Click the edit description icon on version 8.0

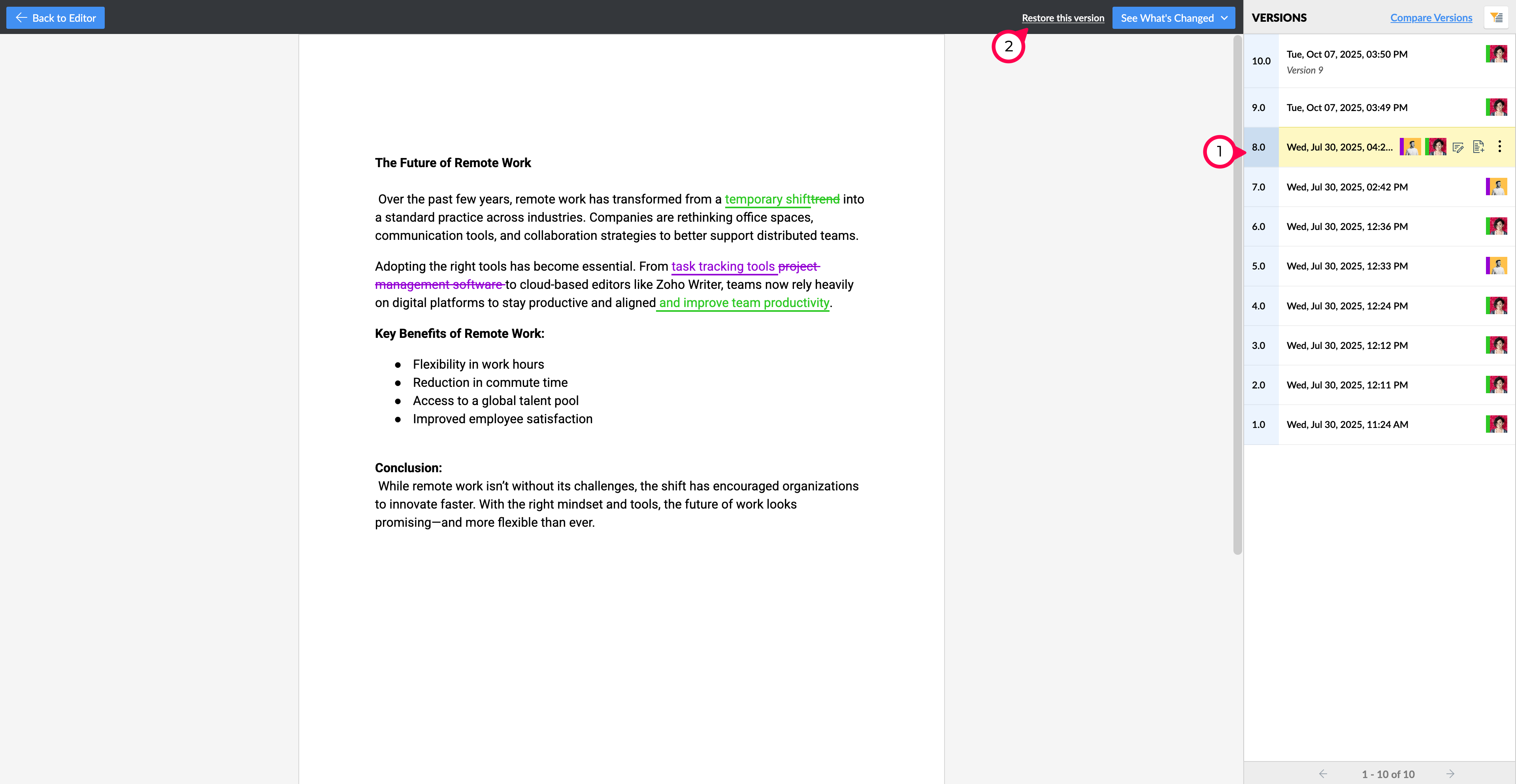tap(1458, 147)
